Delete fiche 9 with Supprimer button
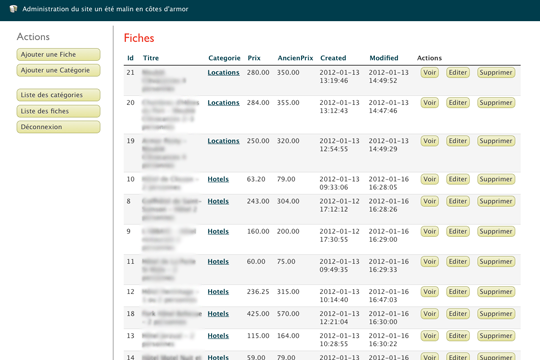540x360 pixels. (496, 232)
